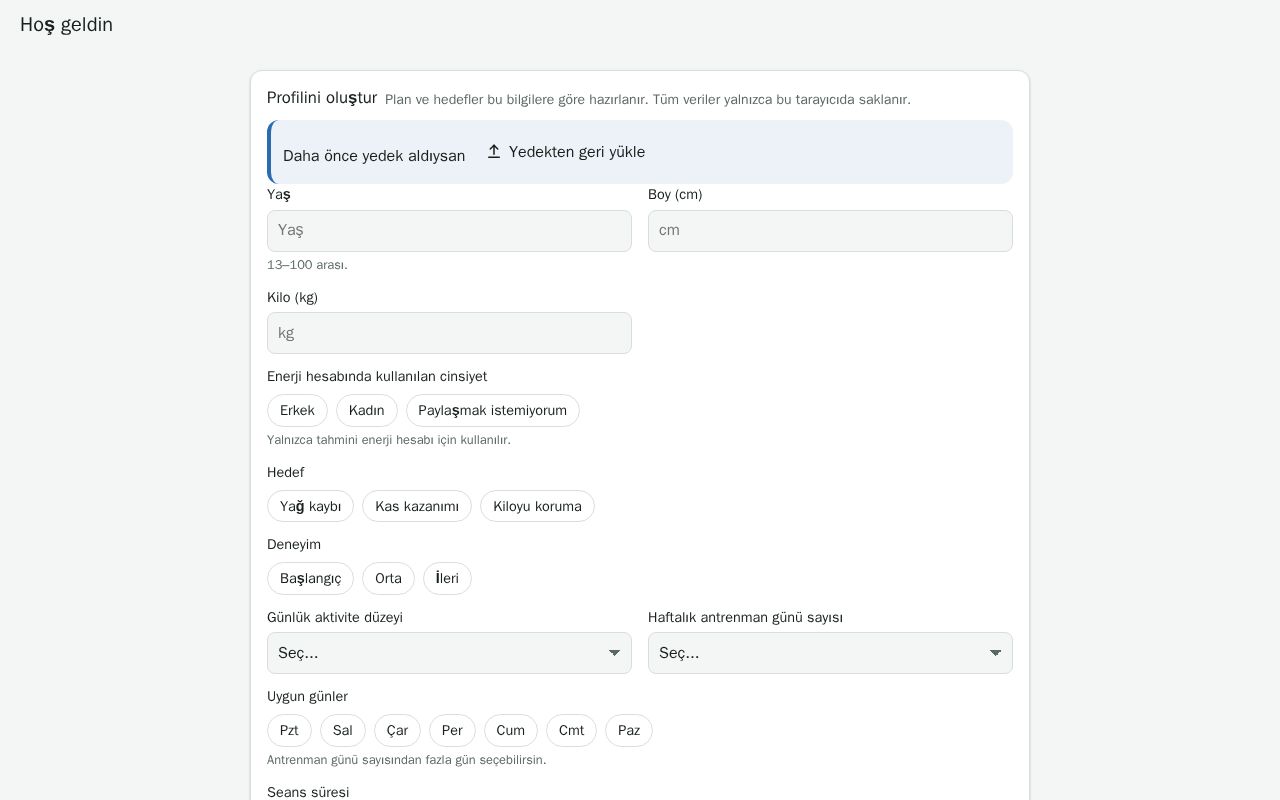Select Başlangıç experience level
Viewport: 1280px width, 800px height.
click(310, 579)
